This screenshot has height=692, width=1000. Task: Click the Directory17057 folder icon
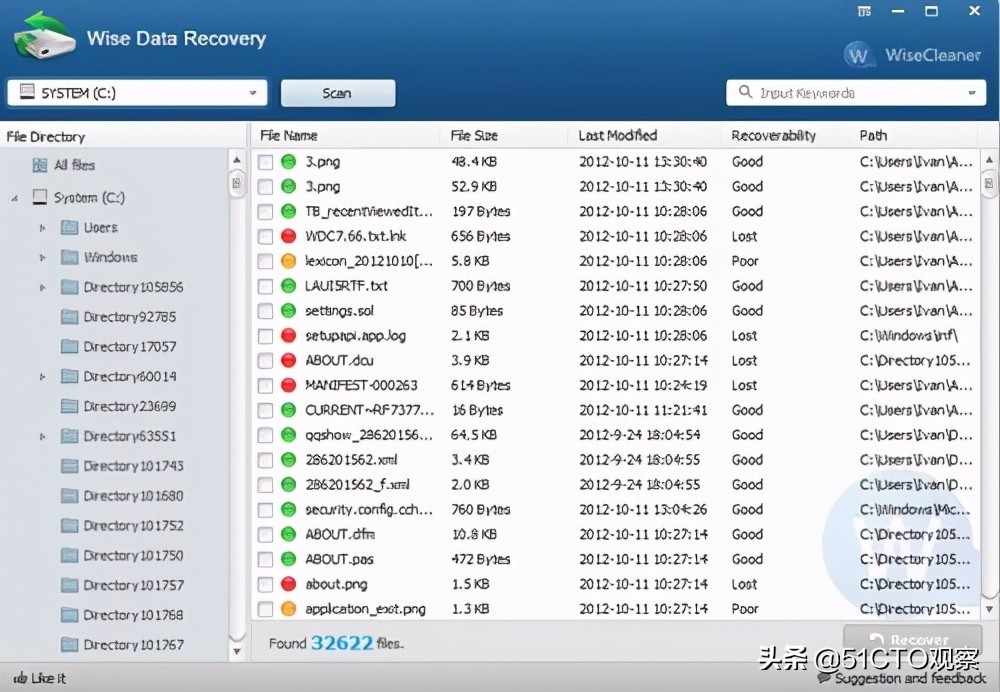click(x=70, y=346)
